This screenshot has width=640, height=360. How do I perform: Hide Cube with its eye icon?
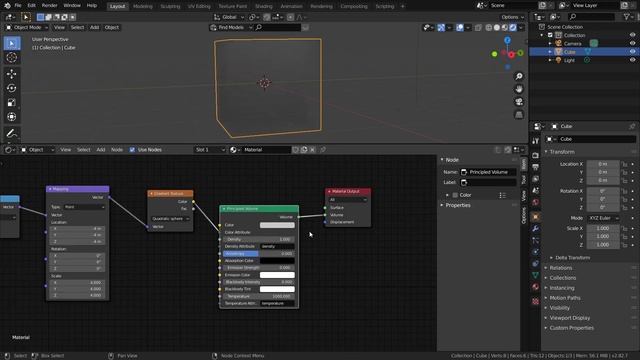[x=632, y=52]
